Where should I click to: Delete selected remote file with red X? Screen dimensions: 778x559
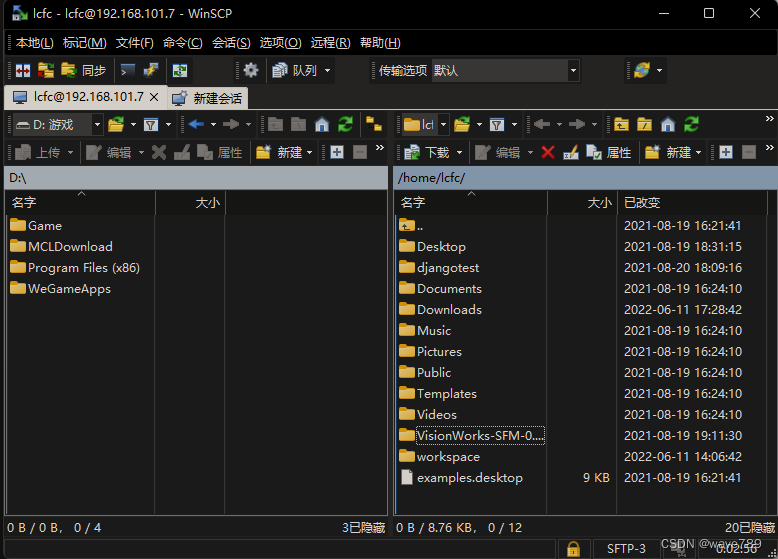[548, 152]
